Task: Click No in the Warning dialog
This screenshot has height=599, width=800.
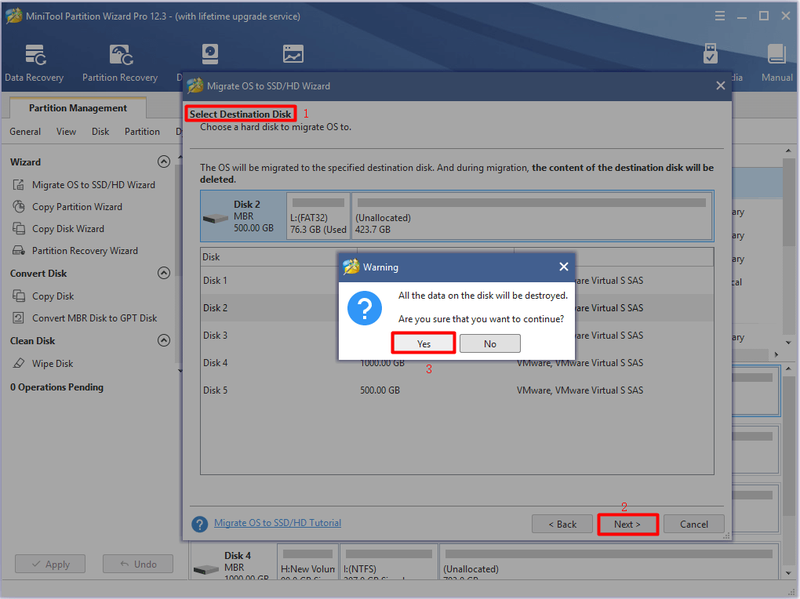Action: click(490, 343)
